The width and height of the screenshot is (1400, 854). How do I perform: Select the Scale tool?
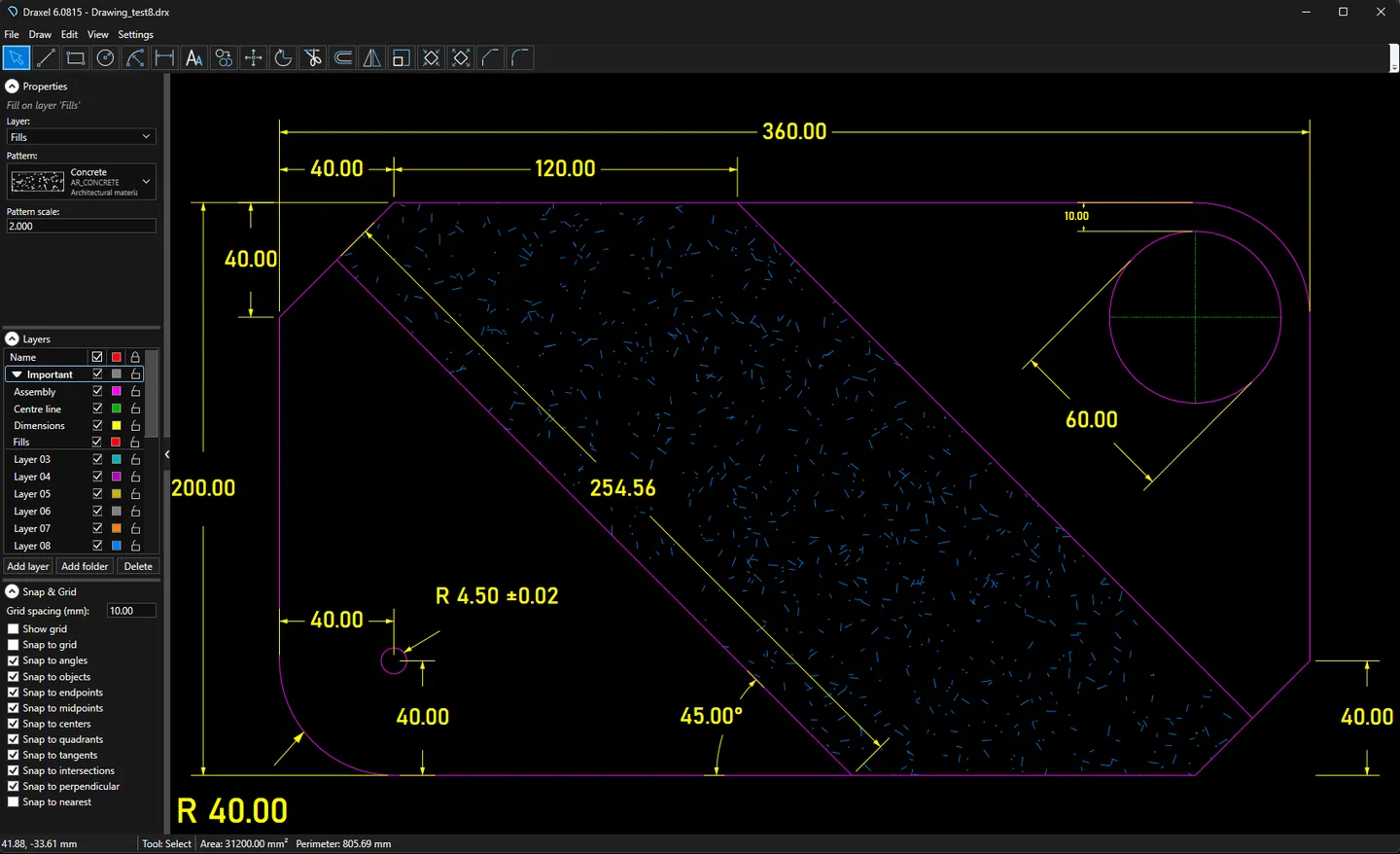click(401, 58)
